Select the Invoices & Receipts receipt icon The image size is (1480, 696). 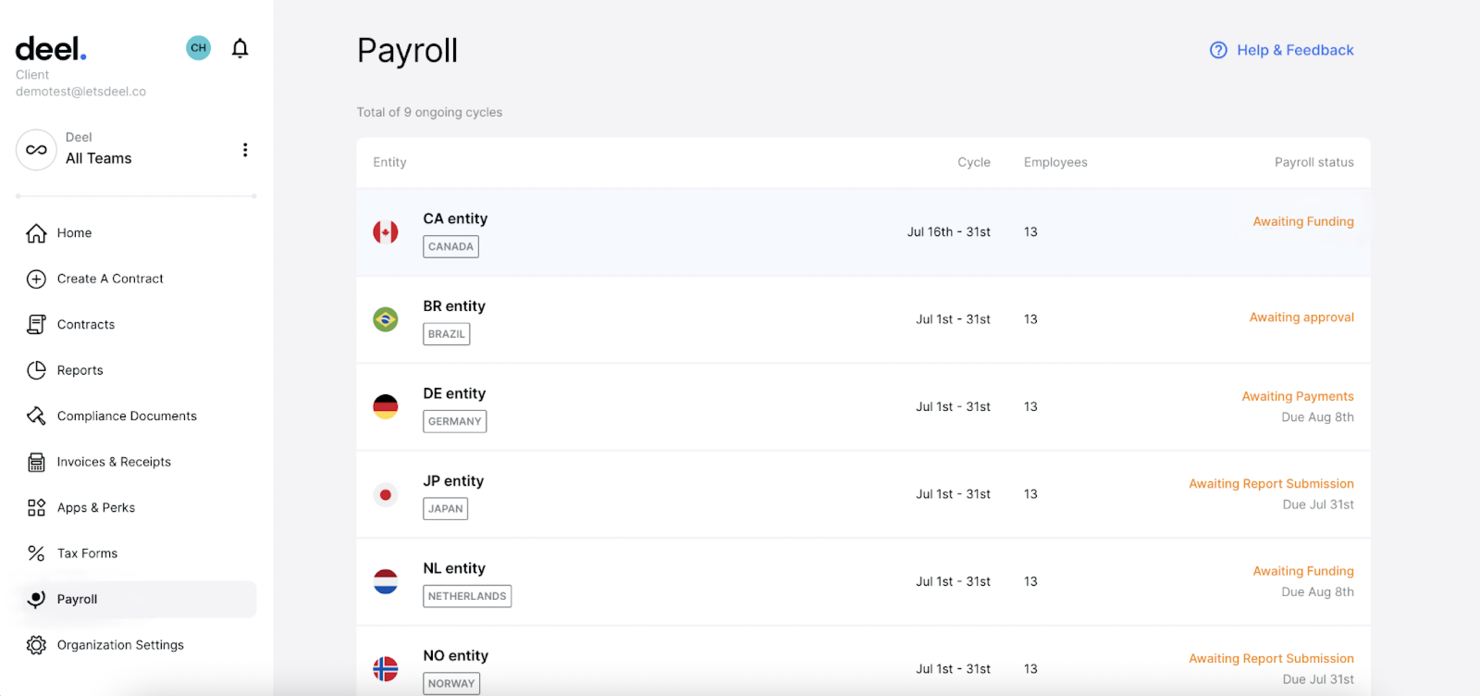coord(36,461)
